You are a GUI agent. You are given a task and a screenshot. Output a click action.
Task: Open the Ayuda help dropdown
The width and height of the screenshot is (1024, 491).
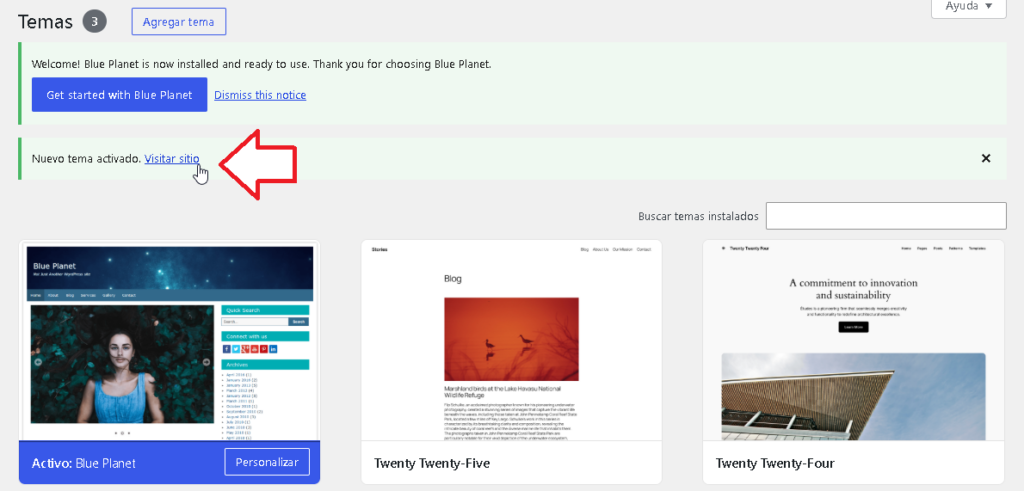tap(968, 7)
